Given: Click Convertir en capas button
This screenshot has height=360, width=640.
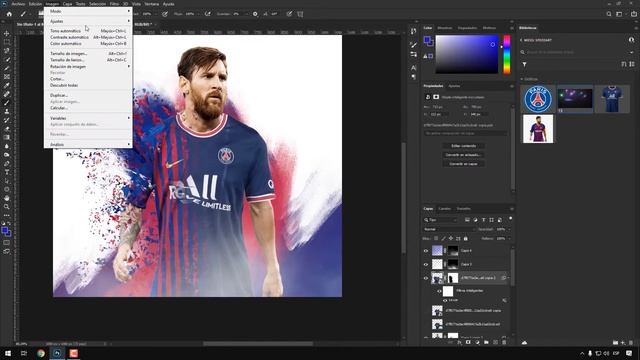Looking at the screenshot, I should 464,164.
